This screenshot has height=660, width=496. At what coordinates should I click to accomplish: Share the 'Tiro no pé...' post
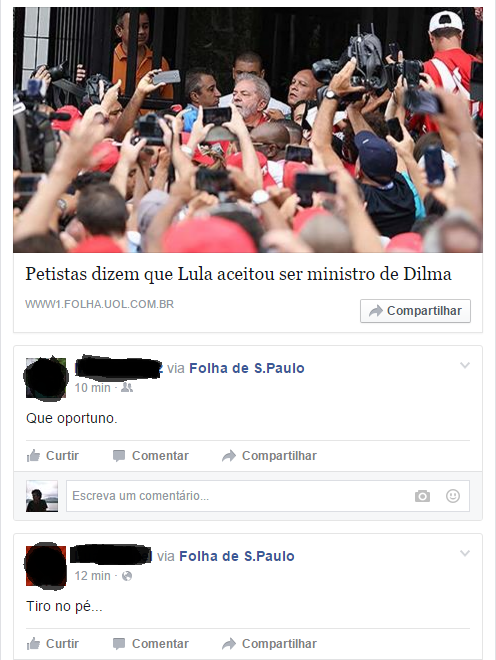(x=269, y=644)
